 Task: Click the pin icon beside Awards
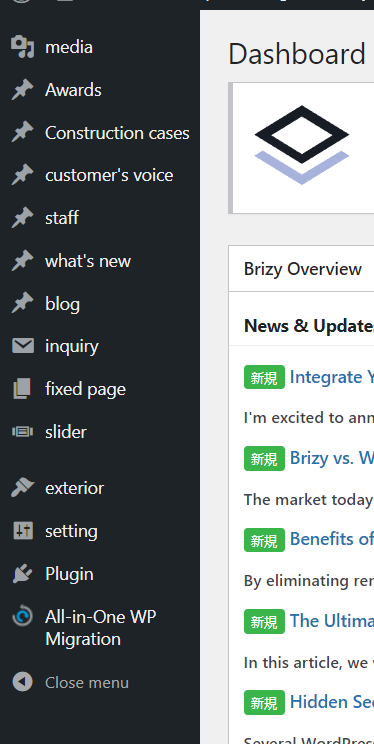tap(22, 90)
